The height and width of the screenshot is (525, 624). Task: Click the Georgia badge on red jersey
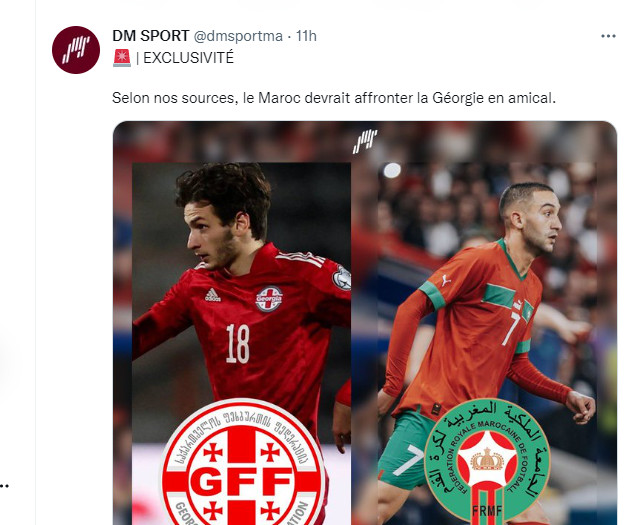pyautogui.click(x=269, y=299)
